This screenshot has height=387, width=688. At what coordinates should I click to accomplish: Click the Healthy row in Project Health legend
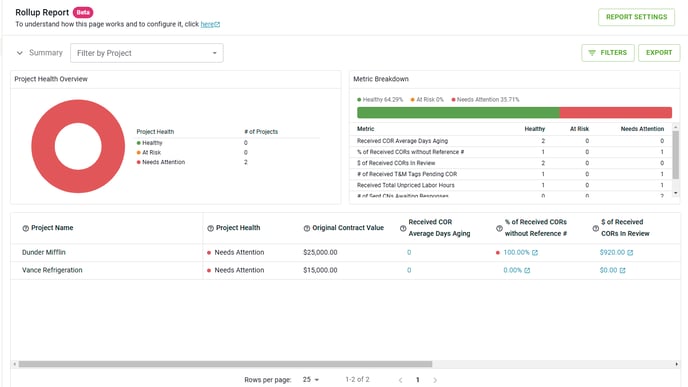[x=228, y=143]
